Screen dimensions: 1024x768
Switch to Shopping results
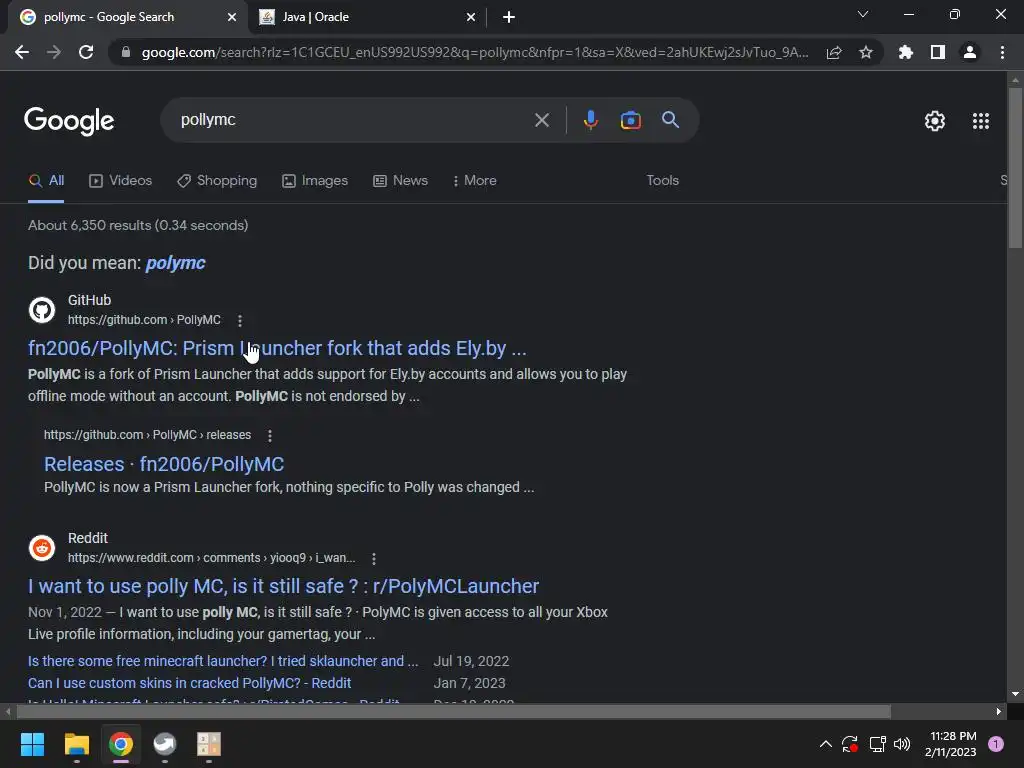click(x=217, y=180)
